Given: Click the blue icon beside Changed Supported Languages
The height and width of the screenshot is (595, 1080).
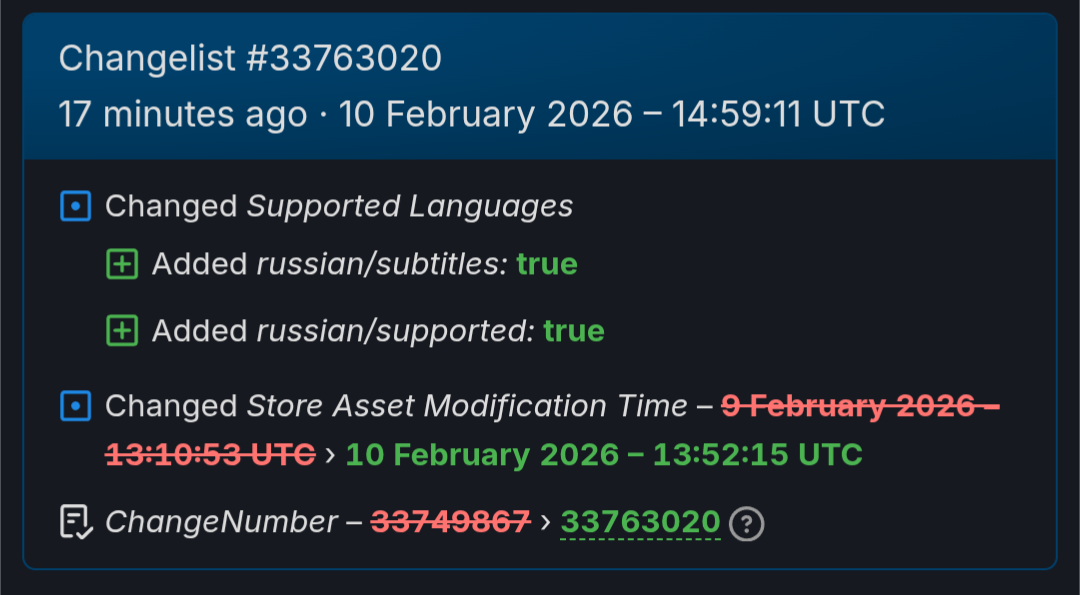Looking at the screenshot, I should pos(76,207).
